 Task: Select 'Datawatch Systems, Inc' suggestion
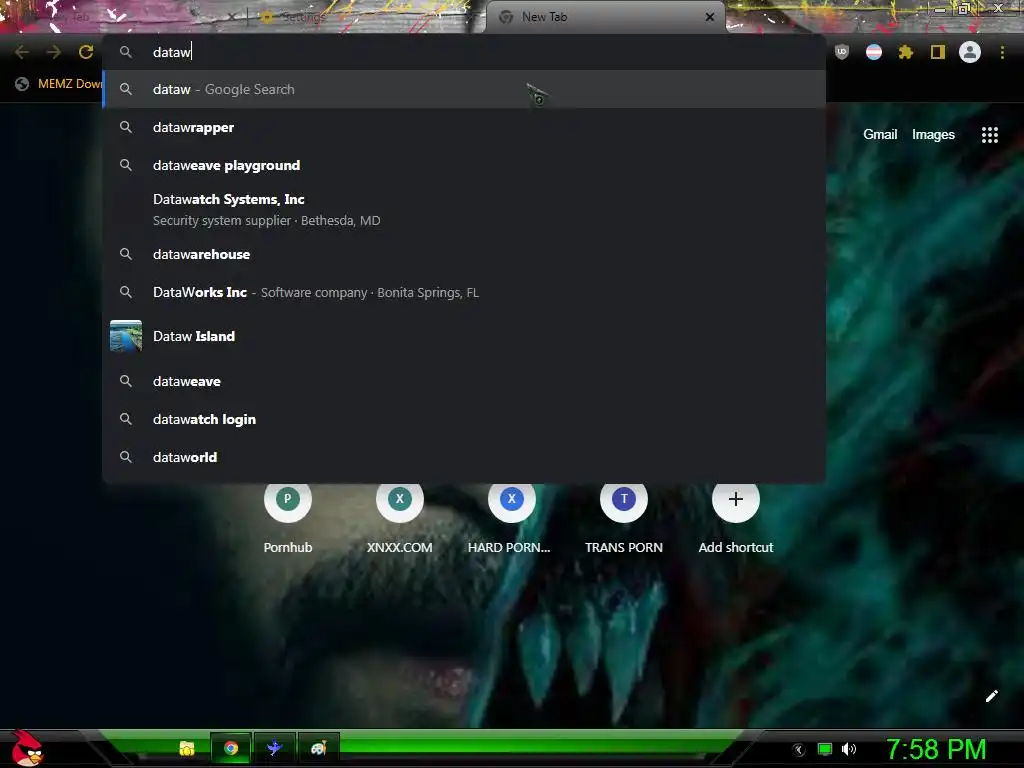coord(464,210)
